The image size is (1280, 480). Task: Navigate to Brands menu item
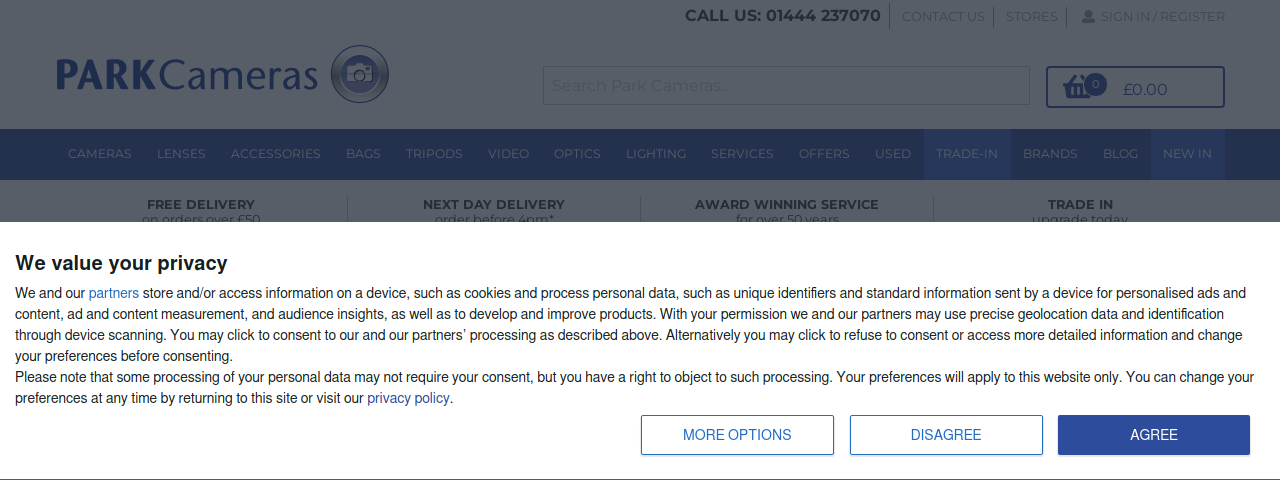tap(1050, 154)
